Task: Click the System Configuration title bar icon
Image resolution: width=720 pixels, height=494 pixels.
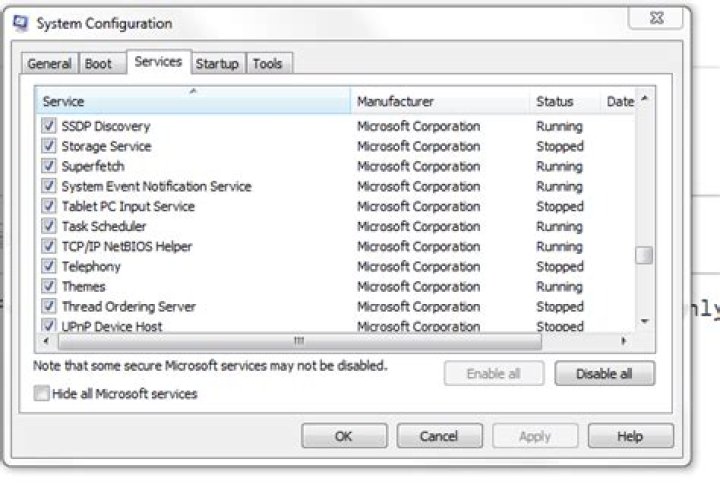Action: coord(20,22)
